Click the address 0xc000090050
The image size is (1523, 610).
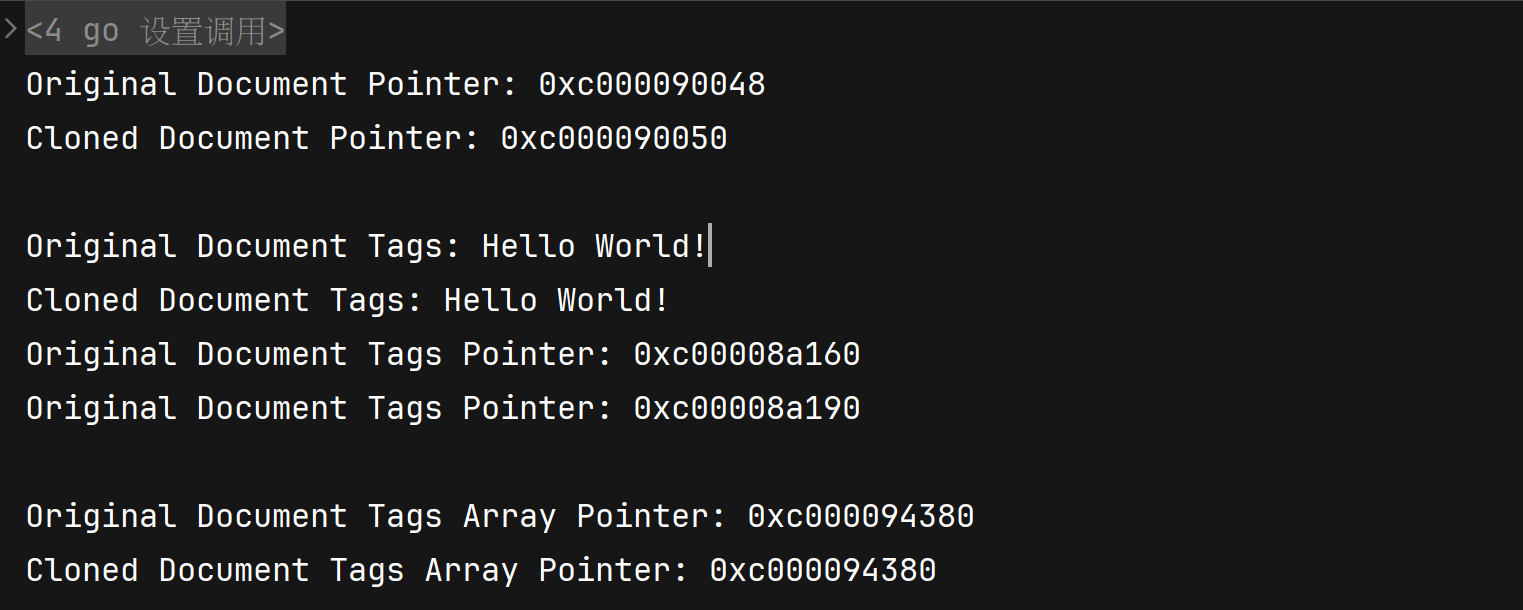614,139
